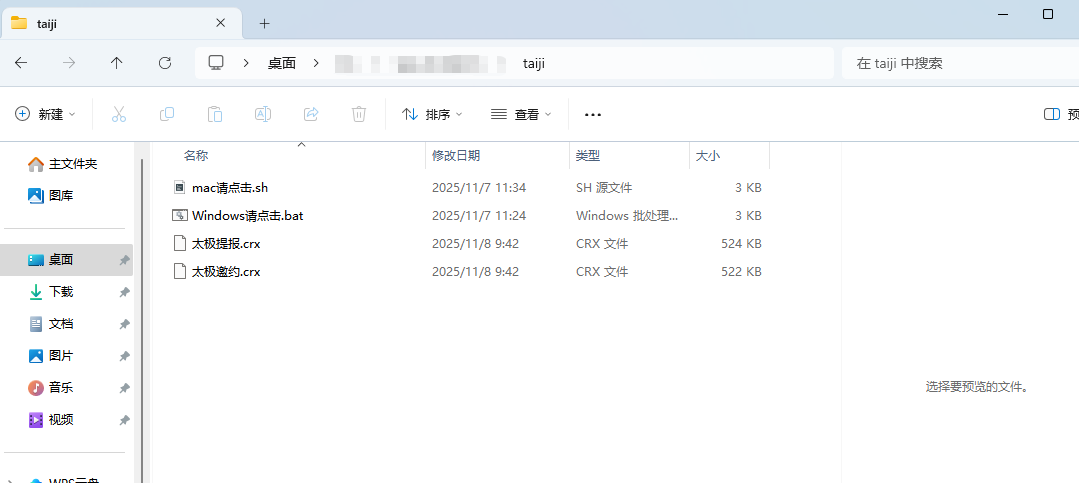Viewport: 1079px width, 483px height.
Task: Select the Windows请点击.bat file
Action: point(247,215)
